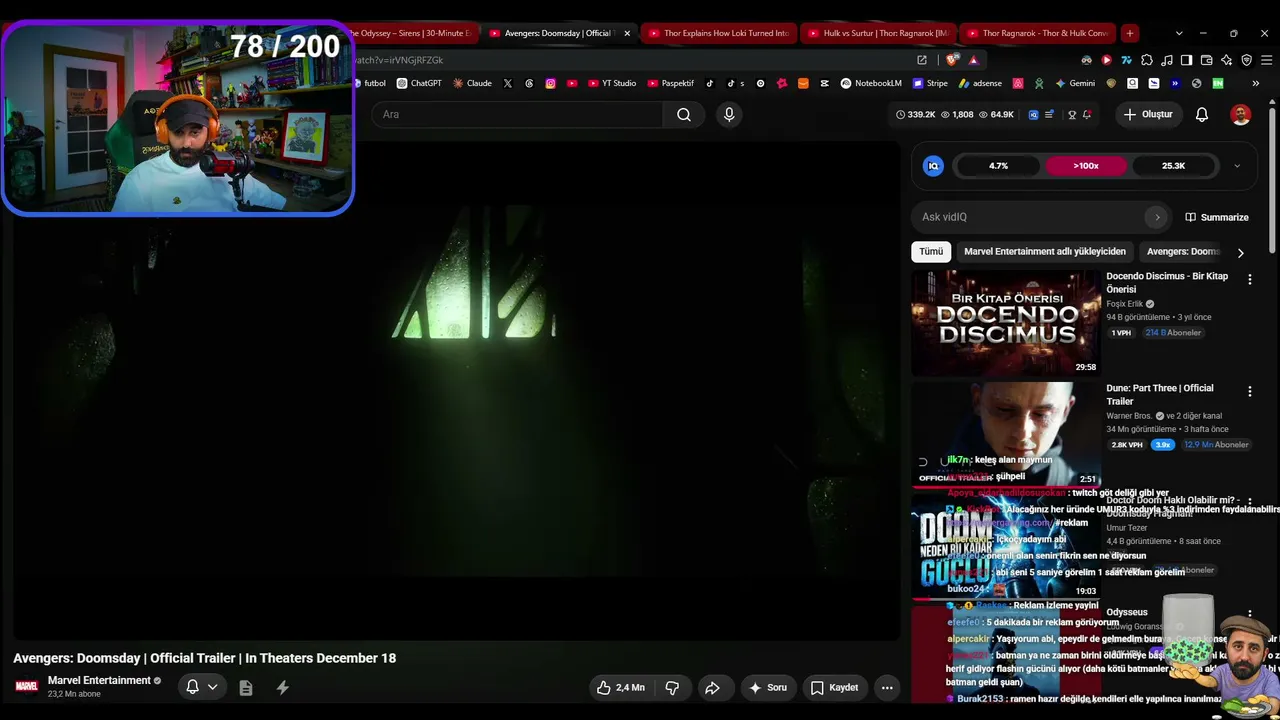The image size is (1280, 720).
Task: Open the adsense bookmark
Action: pos(980,83)
